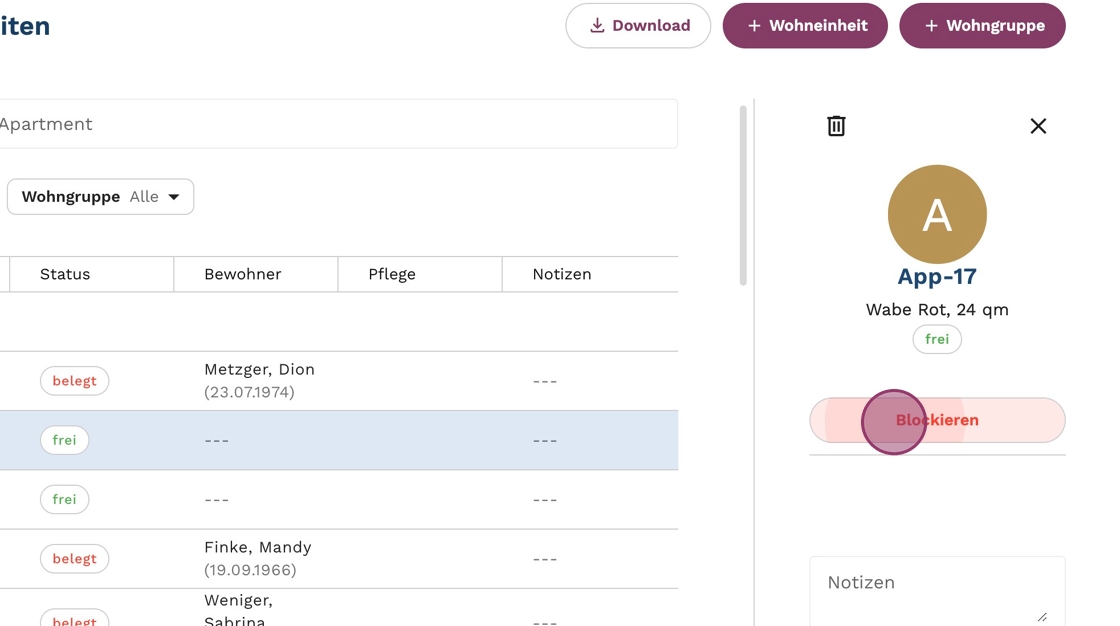Image resolution: width=1120 pixels, height=626 pixels.
Task: Sort by Status column header
Action: coord(65,274)
